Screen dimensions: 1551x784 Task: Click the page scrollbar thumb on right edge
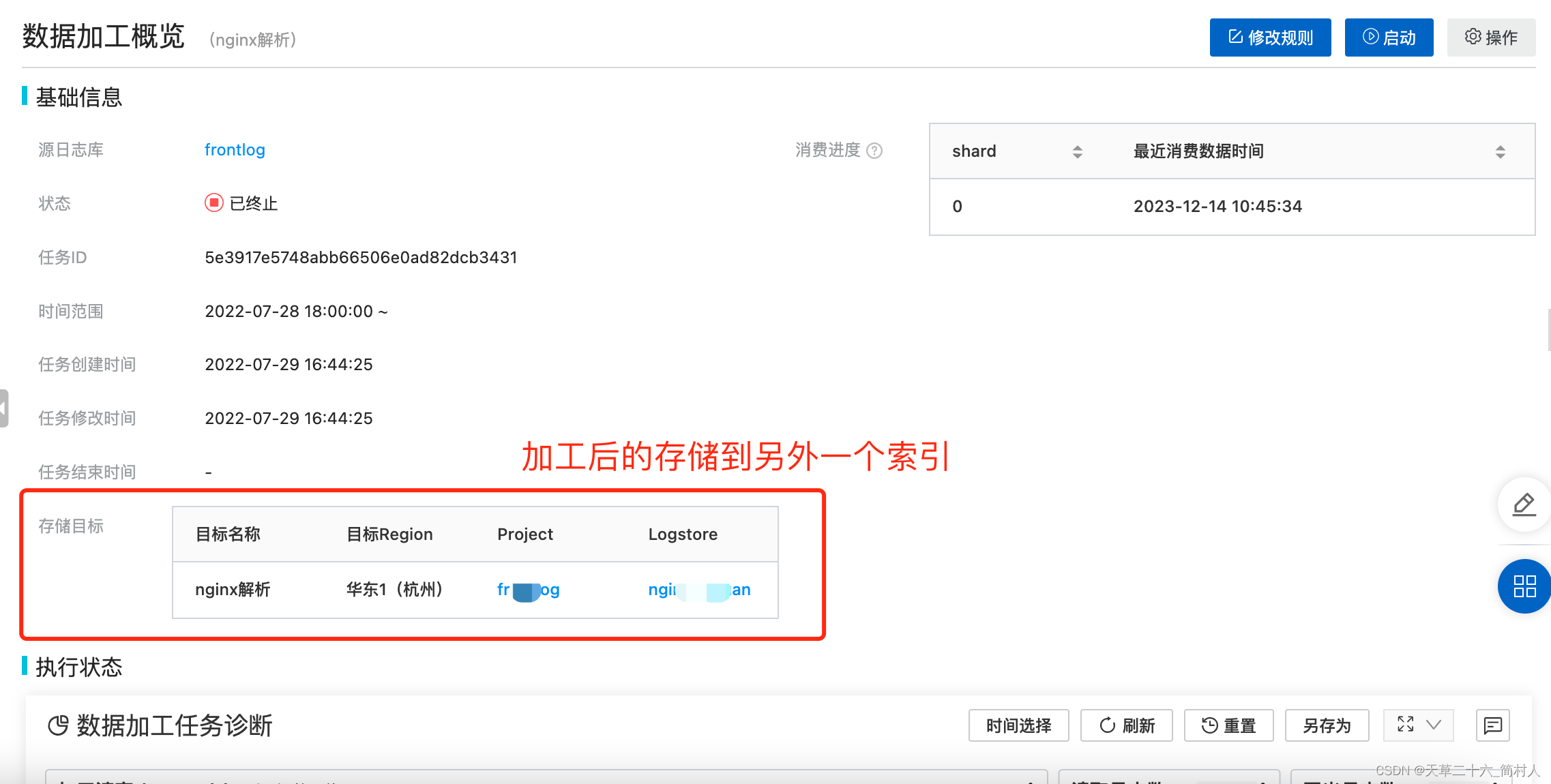click(1548, 330)
